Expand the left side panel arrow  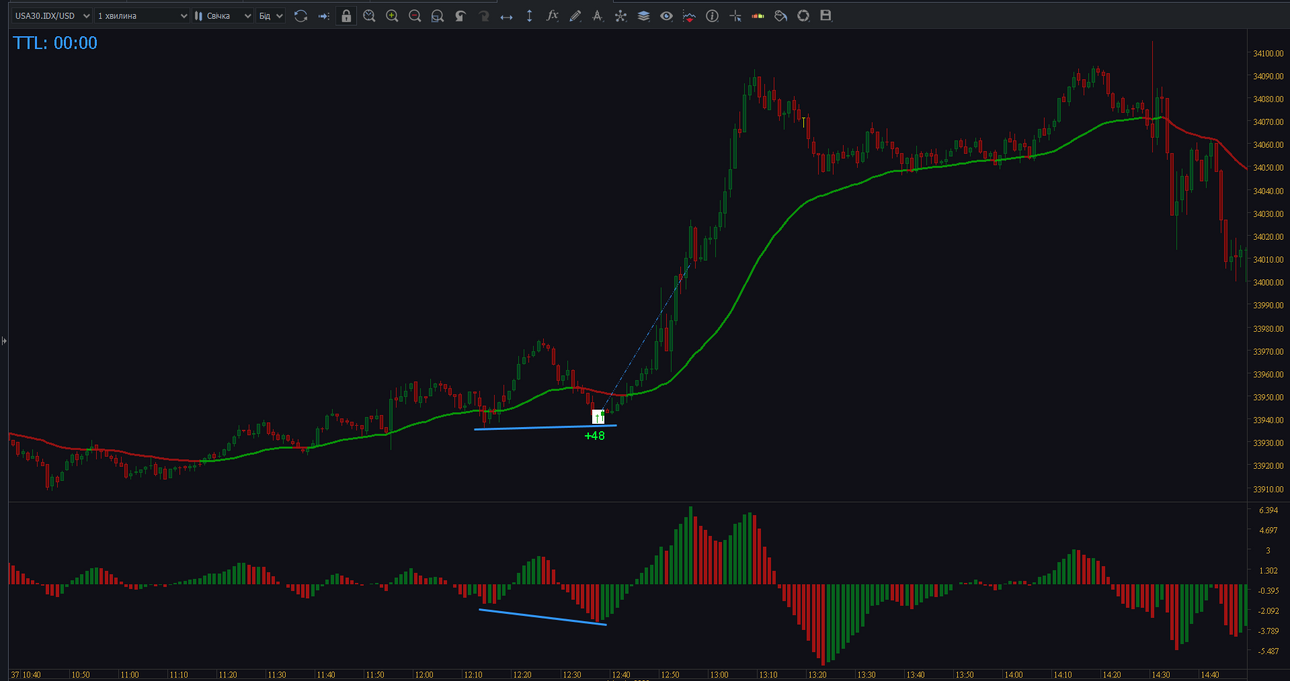click(4, 341)
